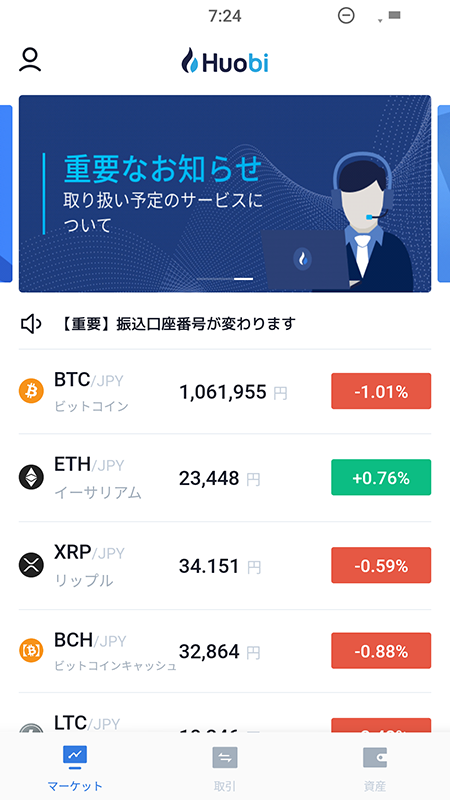The height and width of the screenshot is (800, 450).
Task: Switch to the マーケット tab
Action: coord(75,766)
